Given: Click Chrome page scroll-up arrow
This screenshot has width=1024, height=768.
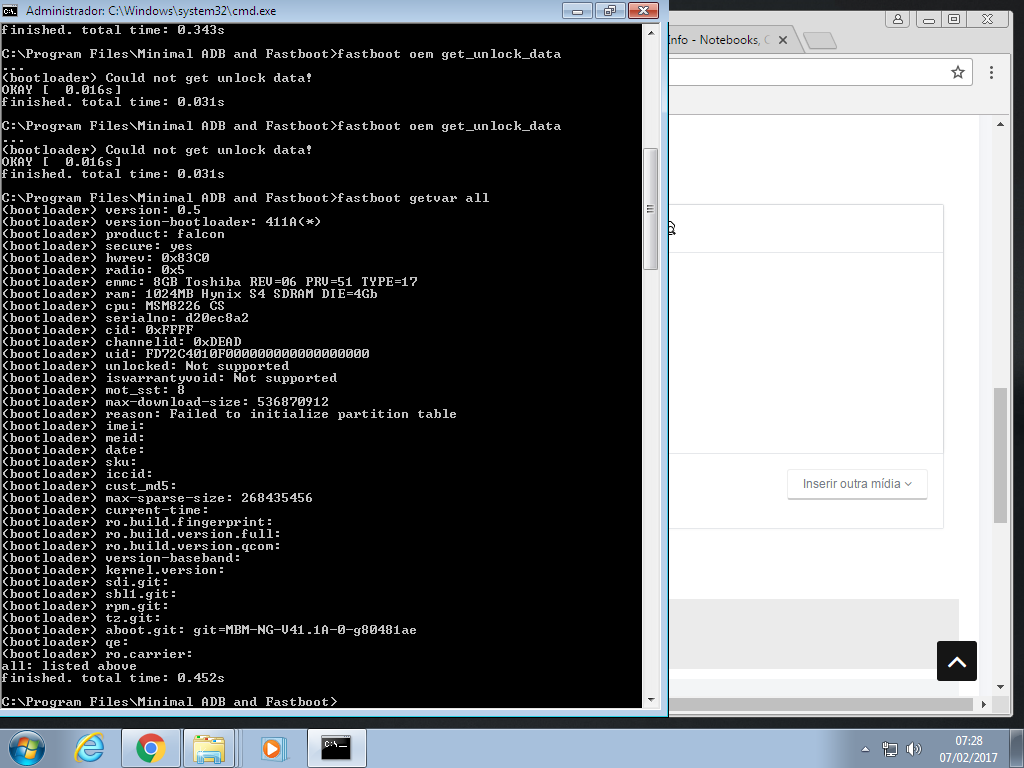Looking at the screenshot, I should 1000,124.
